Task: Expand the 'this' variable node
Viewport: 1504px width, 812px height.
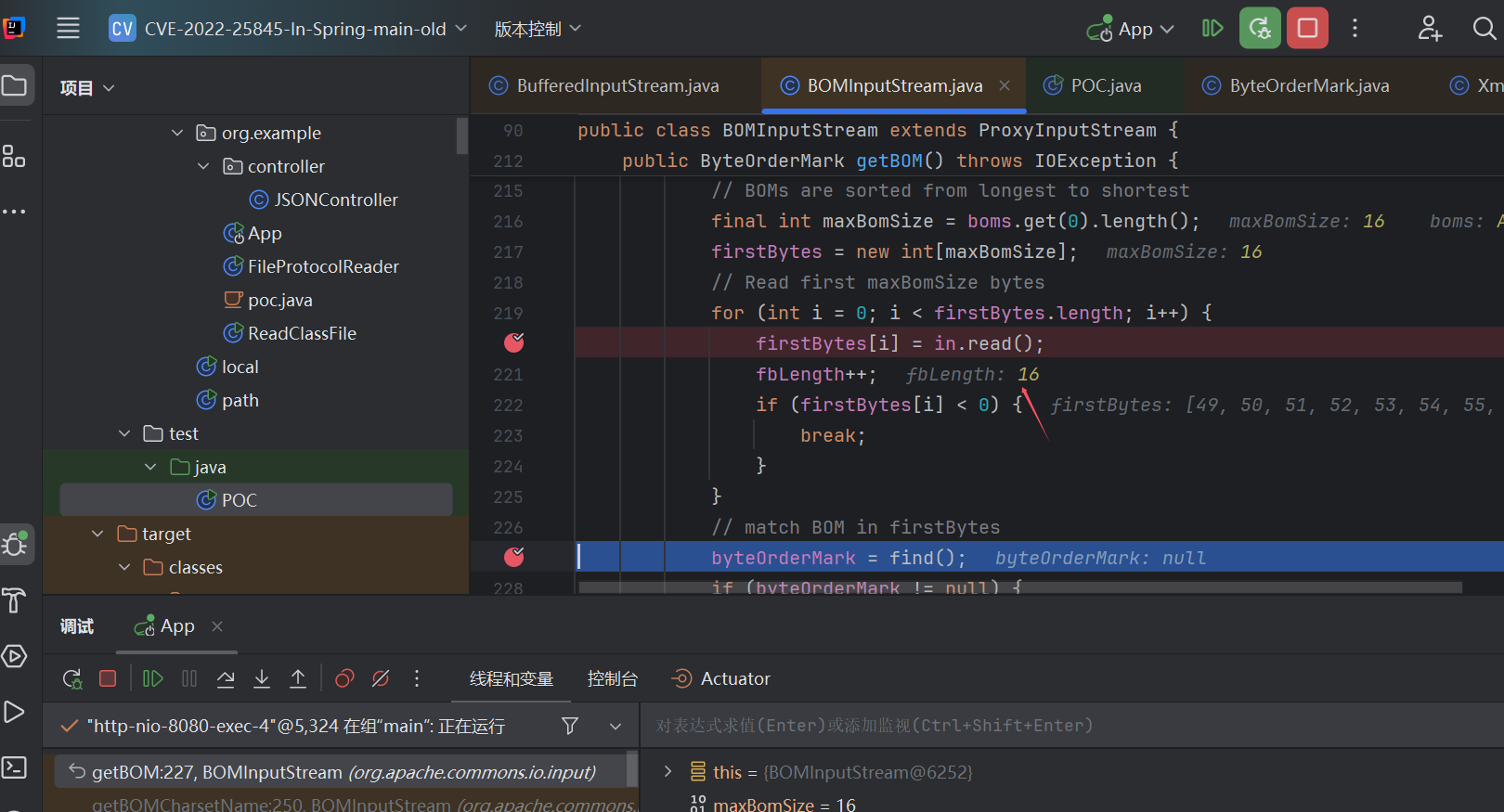Action: coord(668,771)
